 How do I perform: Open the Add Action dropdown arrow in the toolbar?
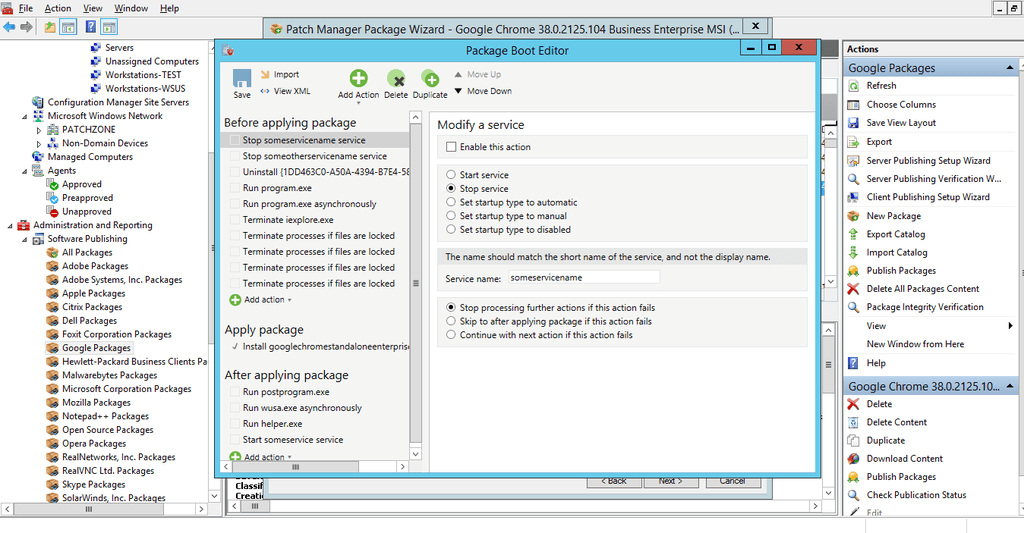(359, 103)
